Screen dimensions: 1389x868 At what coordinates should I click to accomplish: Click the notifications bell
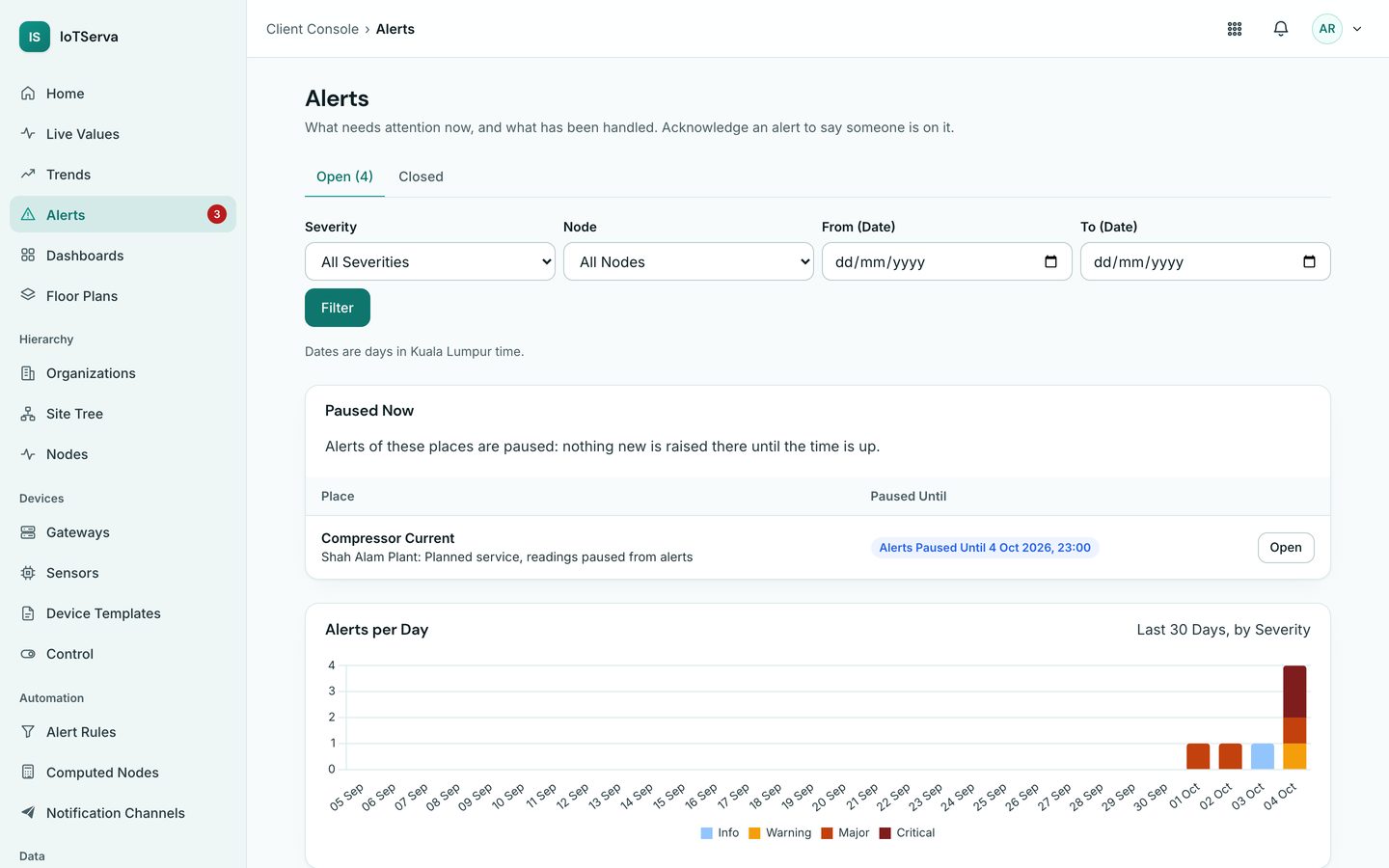click(x=1281, y=29)
